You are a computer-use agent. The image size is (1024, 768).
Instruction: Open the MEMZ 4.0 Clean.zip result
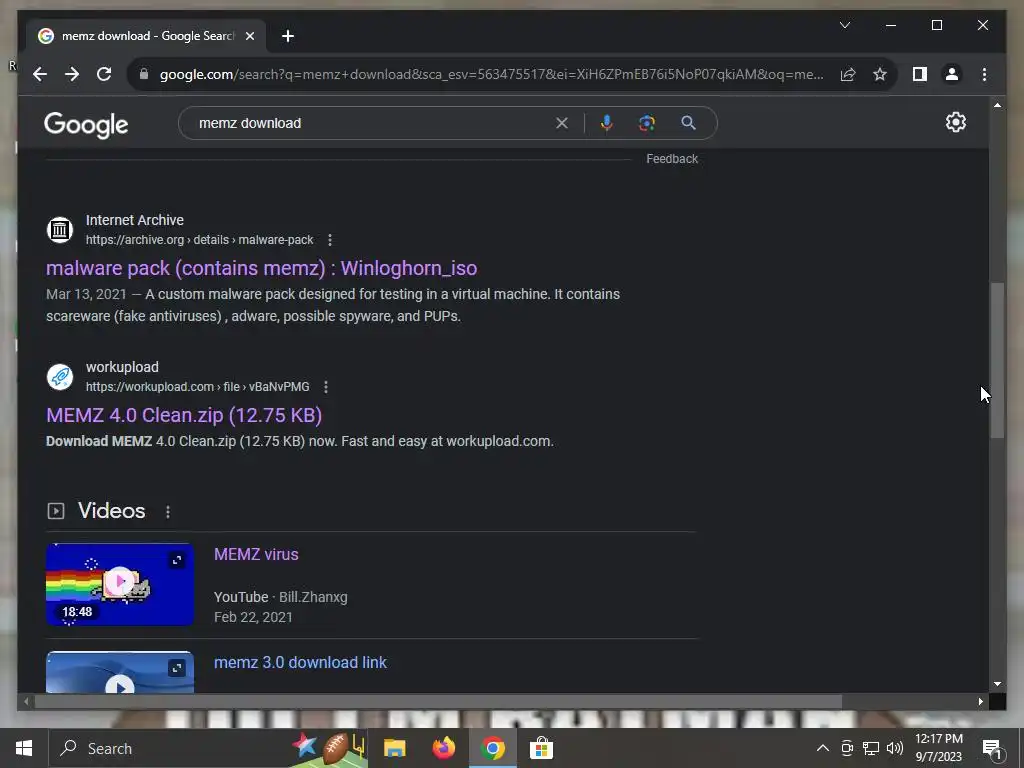pyautogui.click(x=184, y=415)
